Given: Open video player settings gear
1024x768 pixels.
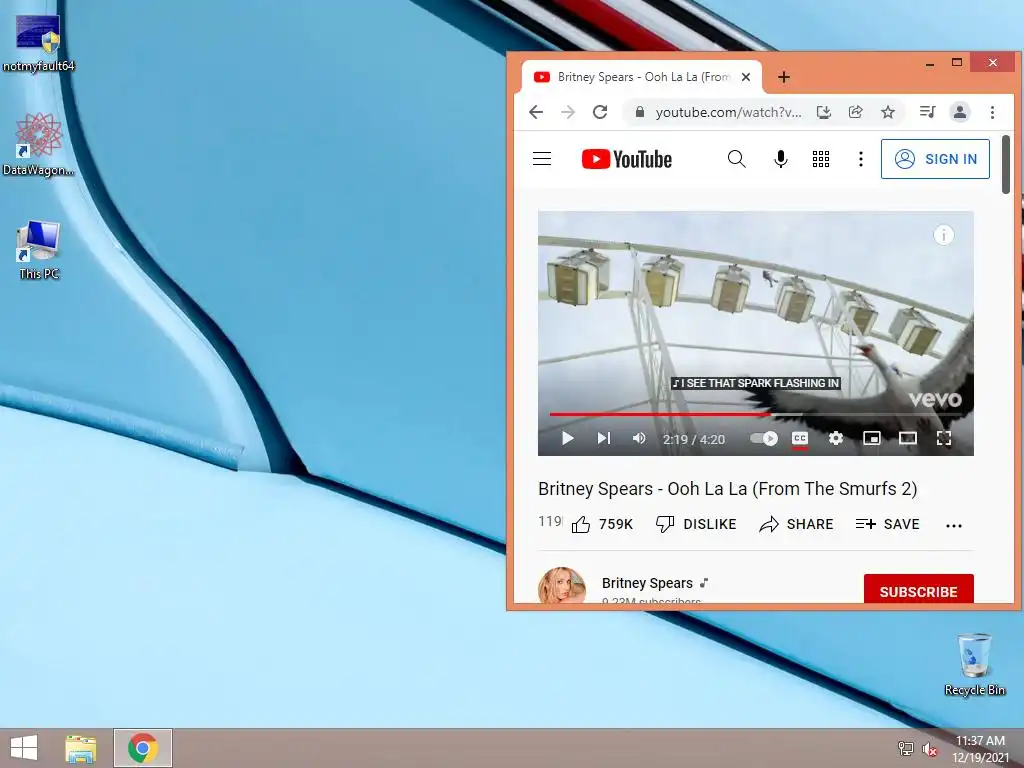Looking at the screenshot, I should pyautogui.click(x=836, y=438).
